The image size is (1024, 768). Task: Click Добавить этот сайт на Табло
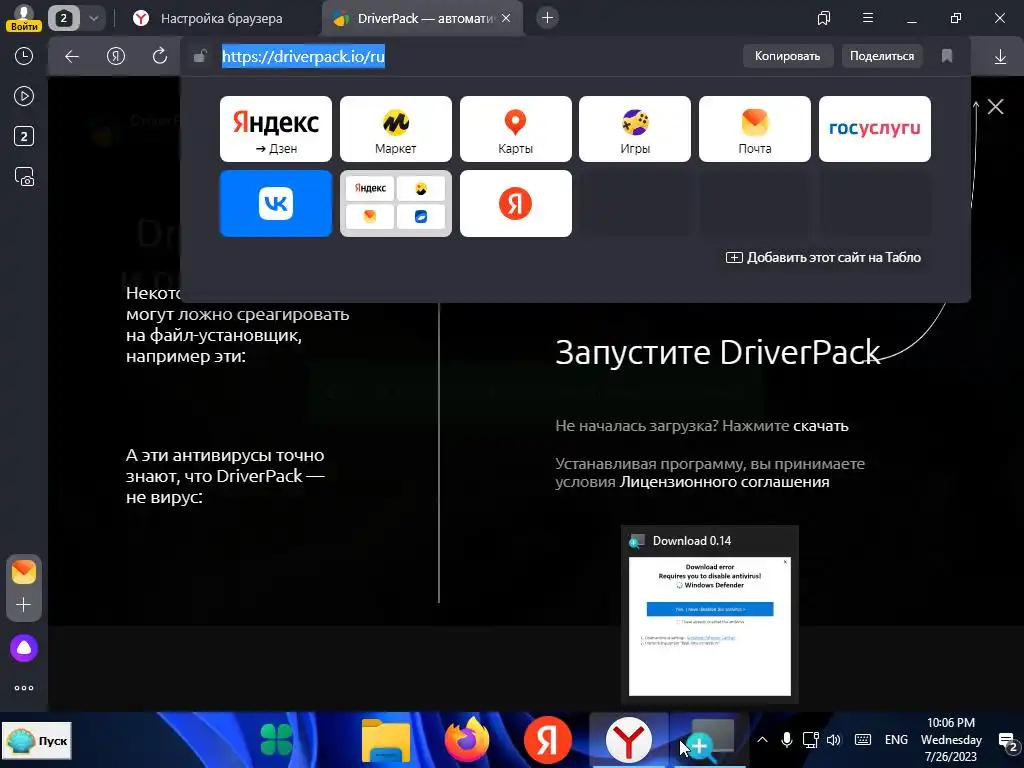click(824, 257)
